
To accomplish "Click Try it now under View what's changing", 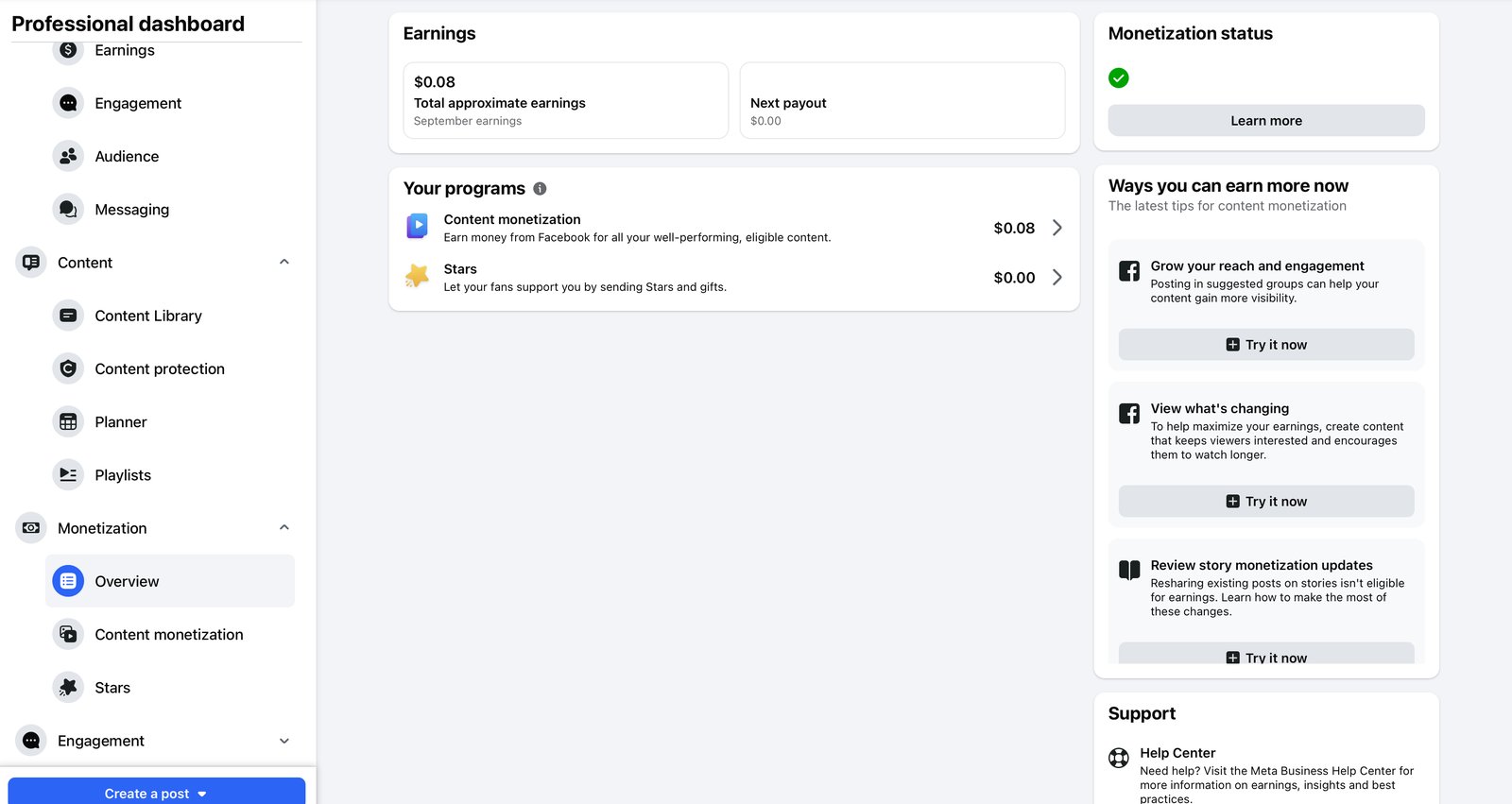I will point(1266,502).
